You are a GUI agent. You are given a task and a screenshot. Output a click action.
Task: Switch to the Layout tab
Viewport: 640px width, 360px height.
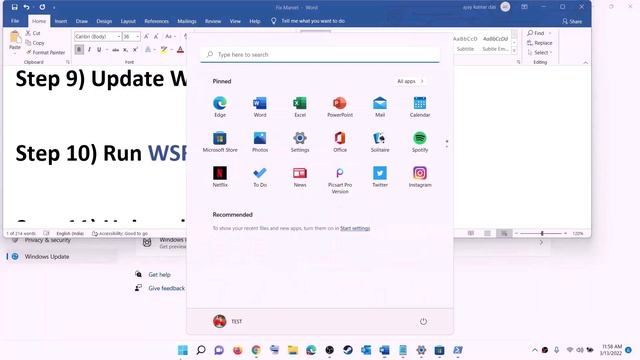click(x=128, y=21)
